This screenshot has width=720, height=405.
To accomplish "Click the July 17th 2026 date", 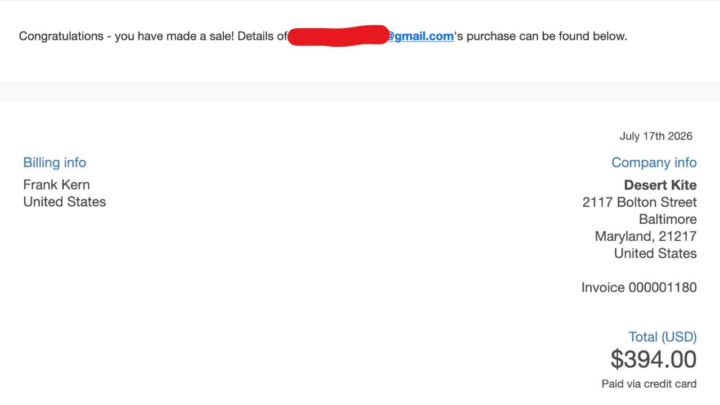I will click(x=656, y=136).
